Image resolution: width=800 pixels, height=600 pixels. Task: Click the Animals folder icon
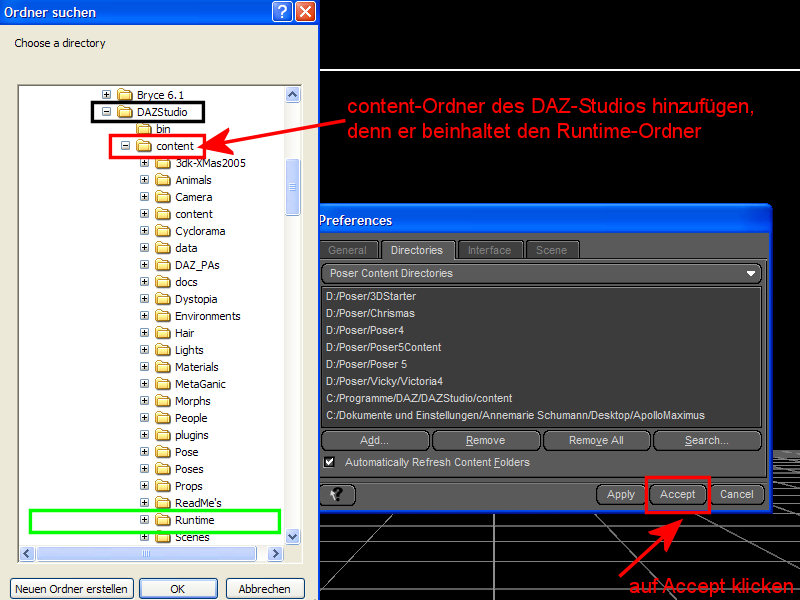[x=163, y=180]
